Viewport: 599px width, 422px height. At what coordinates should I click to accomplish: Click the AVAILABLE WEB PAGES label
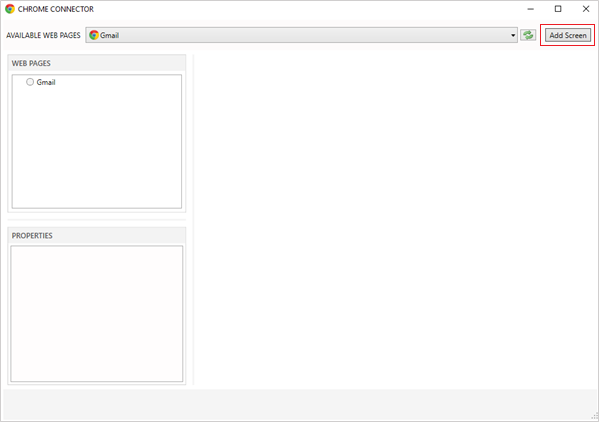click(x=43, y=35)
